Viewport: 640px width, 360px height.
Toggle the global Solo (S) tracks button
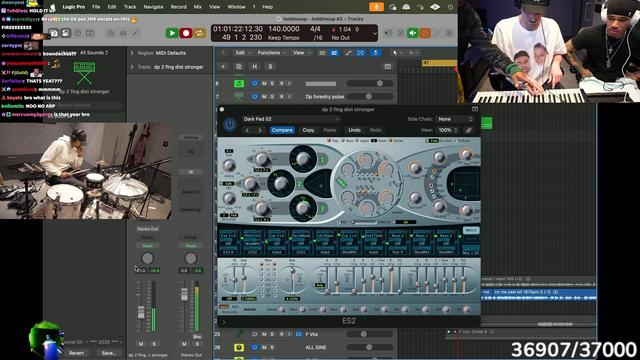(270, 67)
